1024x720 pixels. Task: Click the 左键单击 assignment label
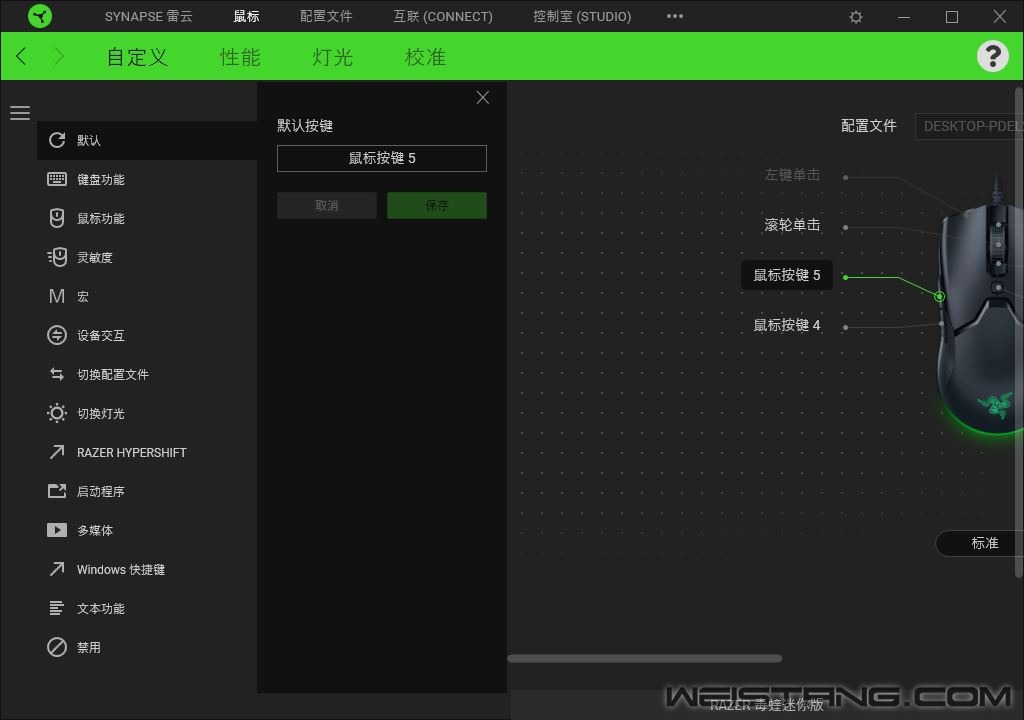(792, 175)
